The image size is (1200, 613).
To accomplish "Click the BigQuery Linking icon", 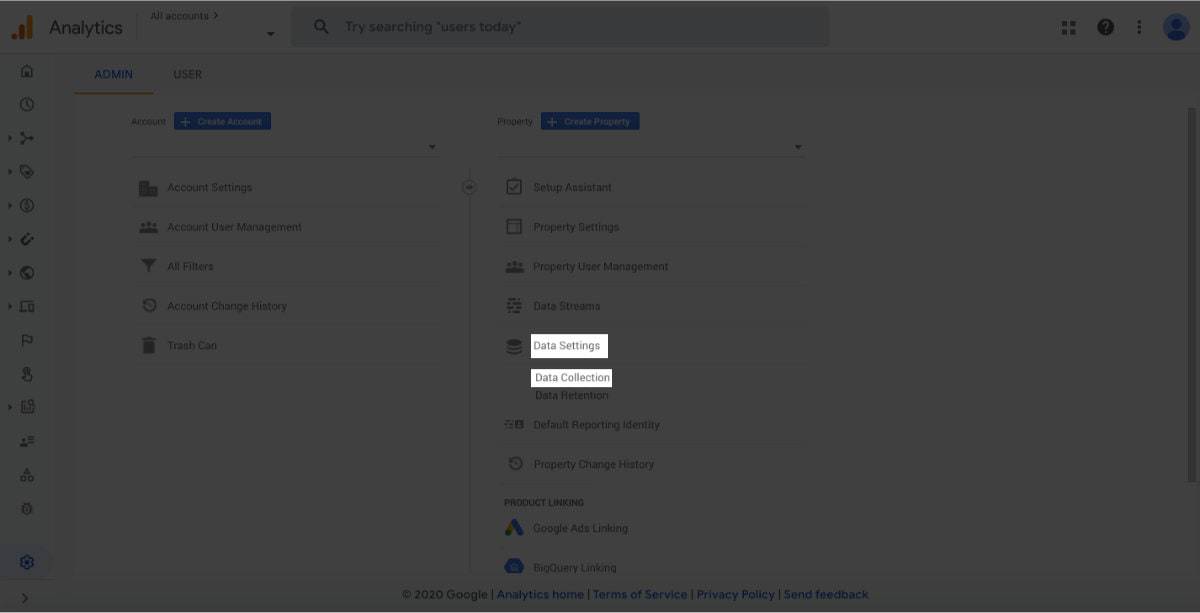I will pos(514,564).
